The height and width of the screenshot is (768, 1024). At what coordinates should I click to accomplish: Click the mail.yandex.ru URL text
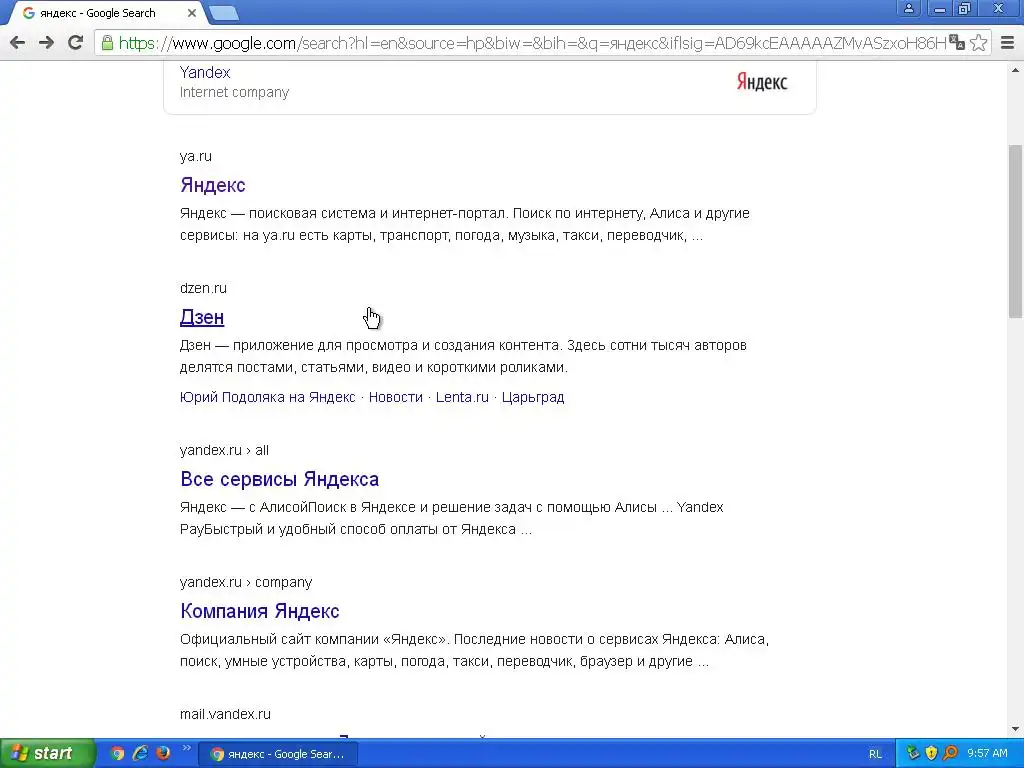coord(225,714)
